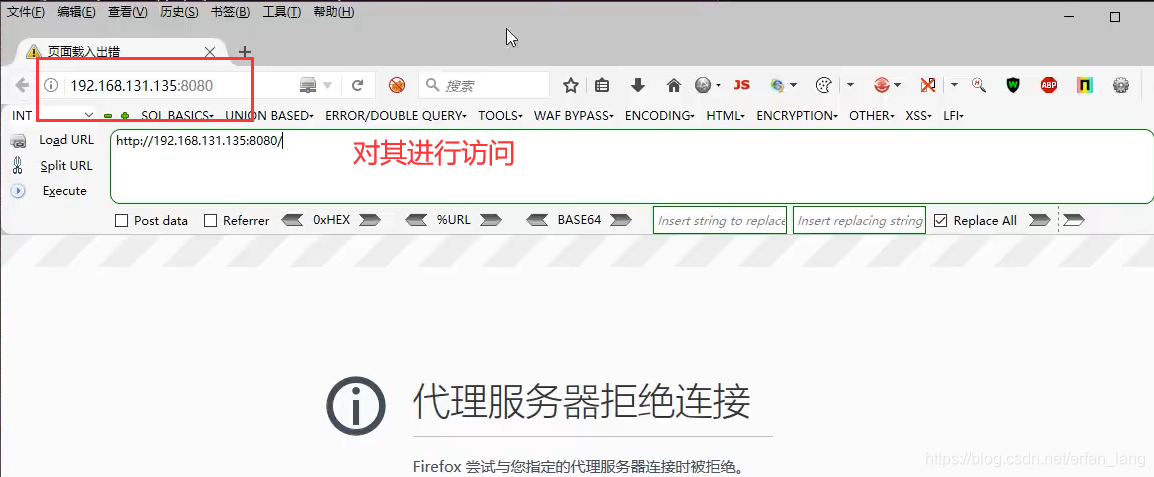Select the 页面载入出错 tab

pos(121,52)
